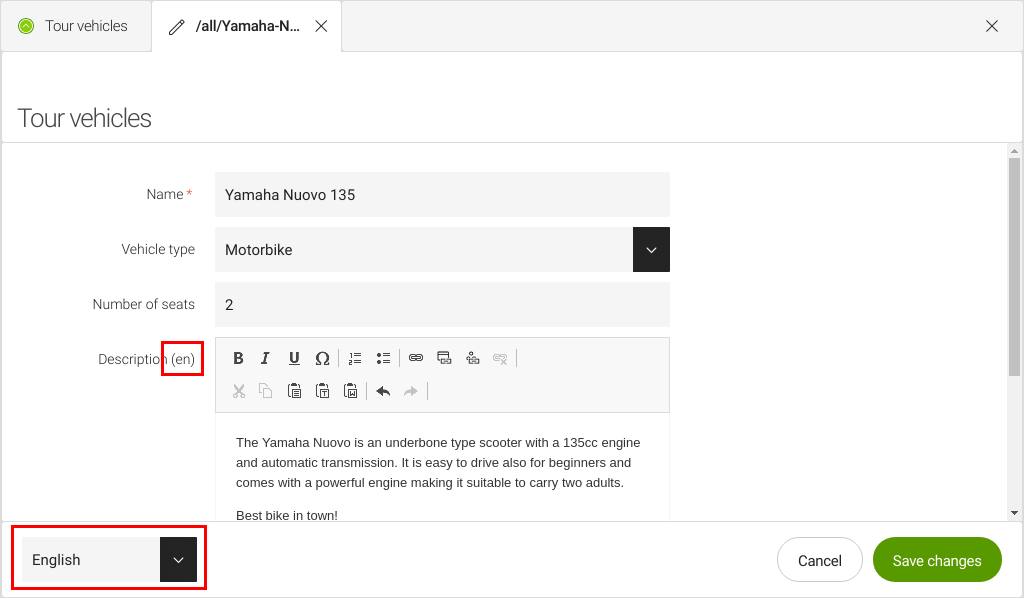Click the regular paste clipboard icon

coord(294,391)
